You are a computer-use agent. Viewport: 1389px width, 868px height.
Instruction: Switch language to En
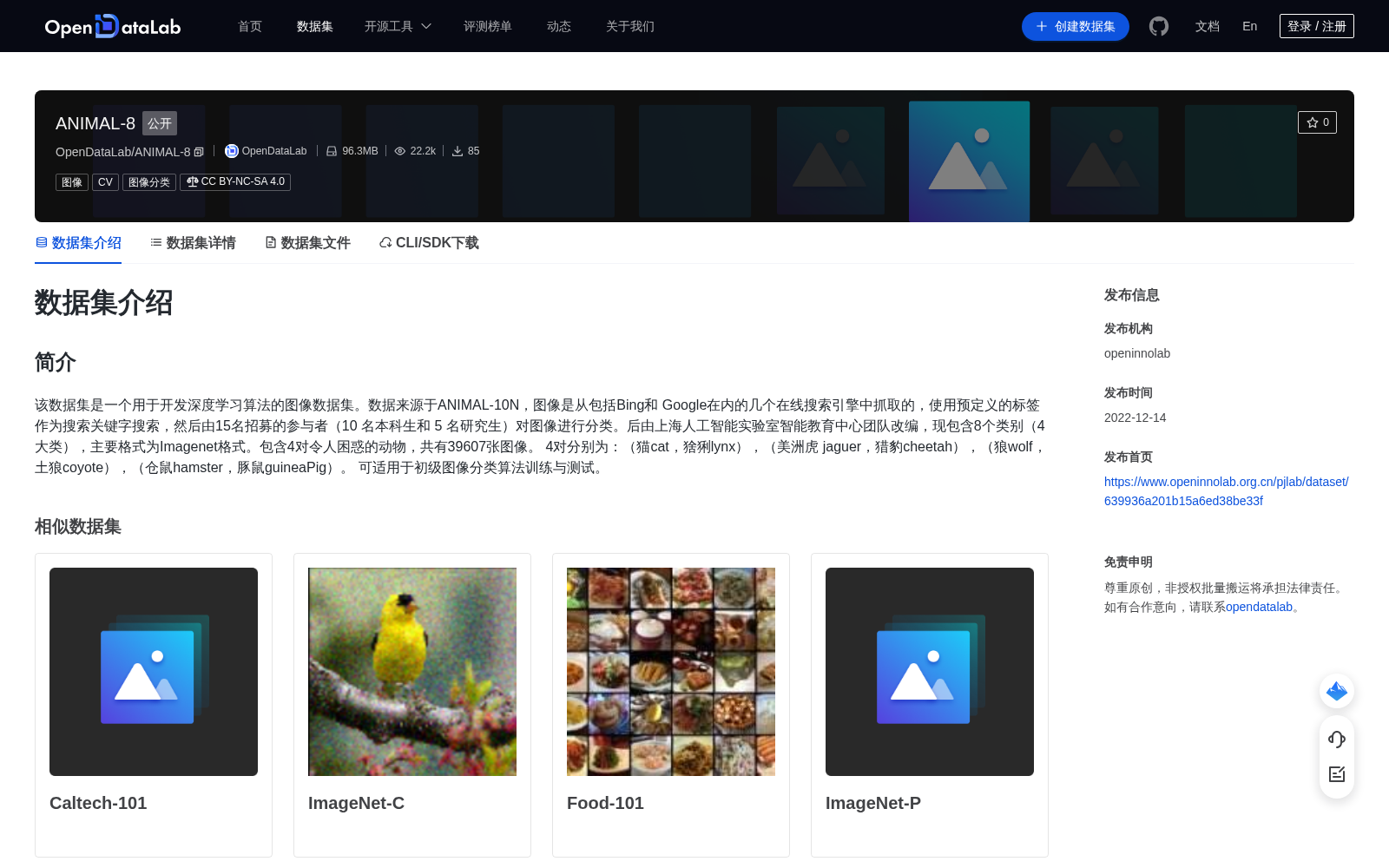pos(1250,26)
